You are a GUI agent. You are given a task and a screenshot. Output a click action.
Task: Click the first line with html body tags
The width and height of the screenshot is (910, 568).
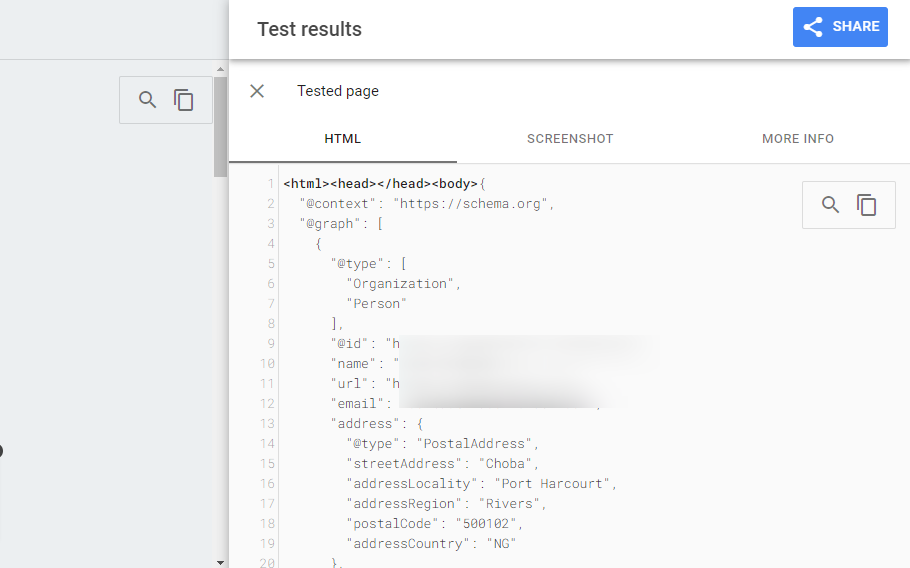(x=384, y=184)
